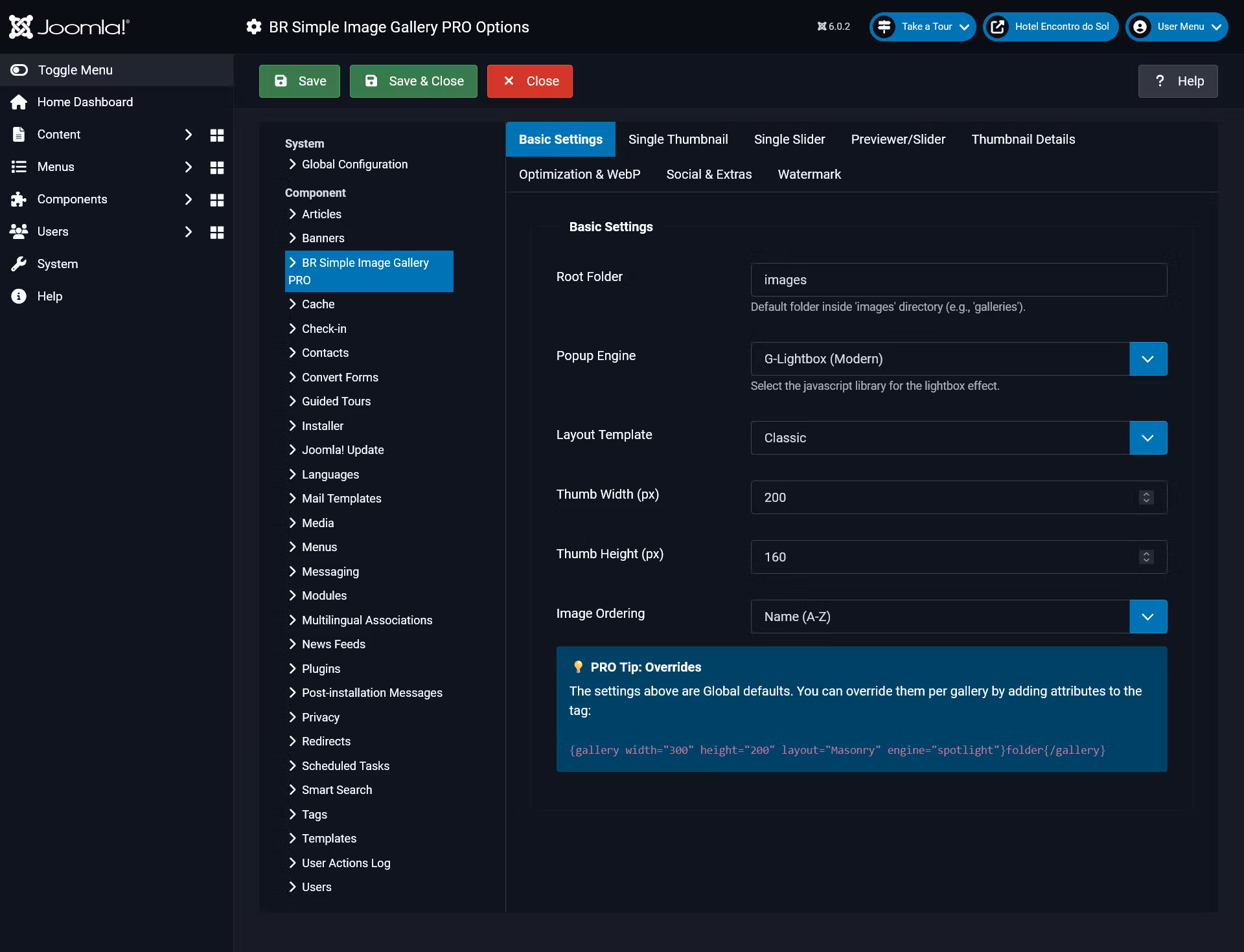Click the Help info icon in sidebar
This screenshot has width=1244, height=952.
[x=19, y=297]
